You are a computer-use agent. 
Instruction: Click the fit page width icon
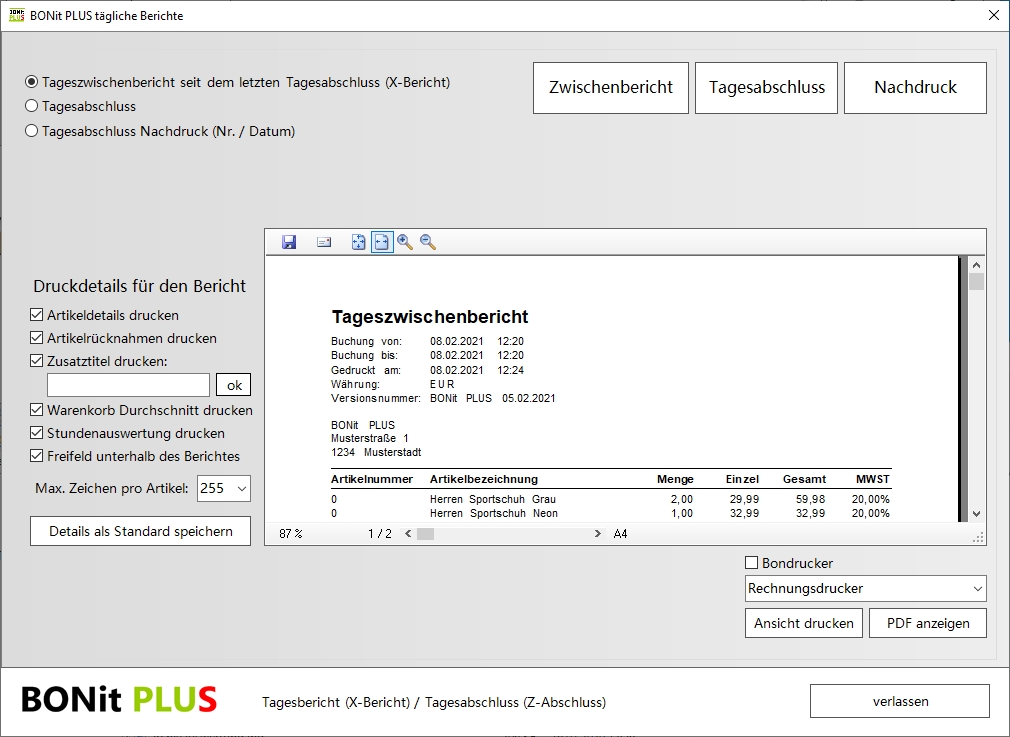pos(382,242)
